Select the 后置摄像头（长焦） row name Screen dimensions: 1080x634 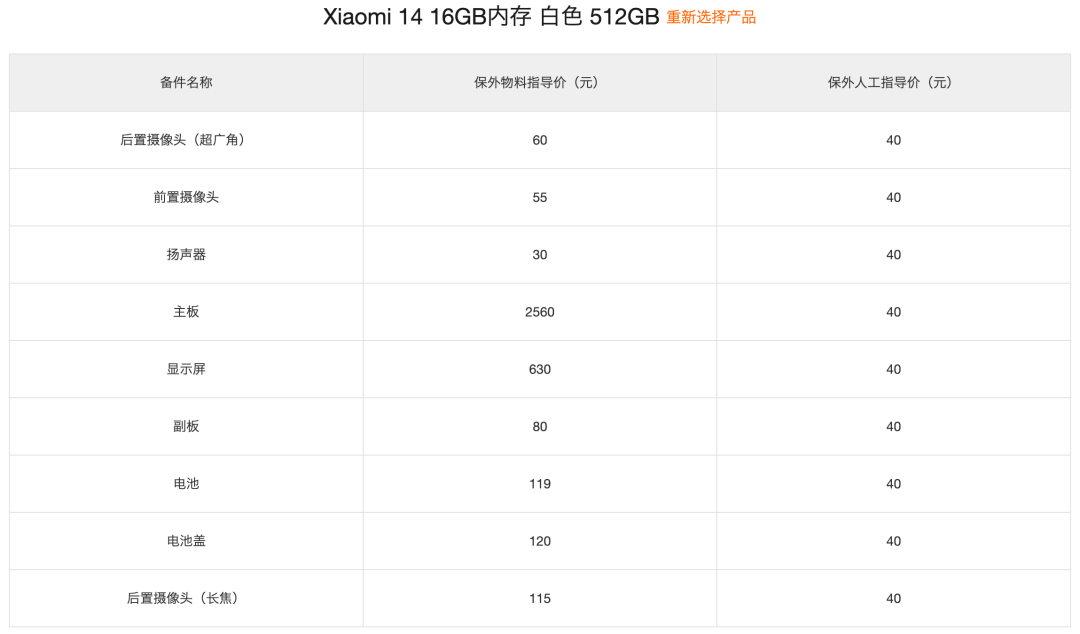click(x=186, y=598)
